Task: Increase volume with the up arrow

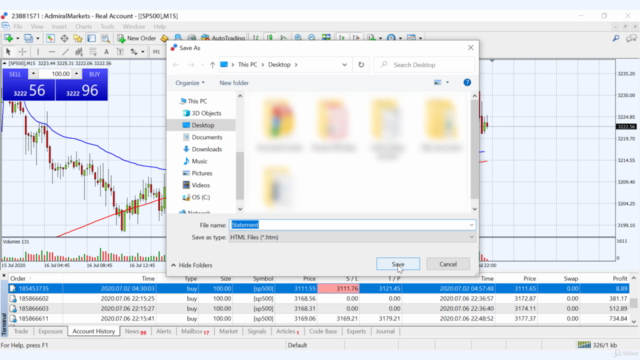Action: 76,74
